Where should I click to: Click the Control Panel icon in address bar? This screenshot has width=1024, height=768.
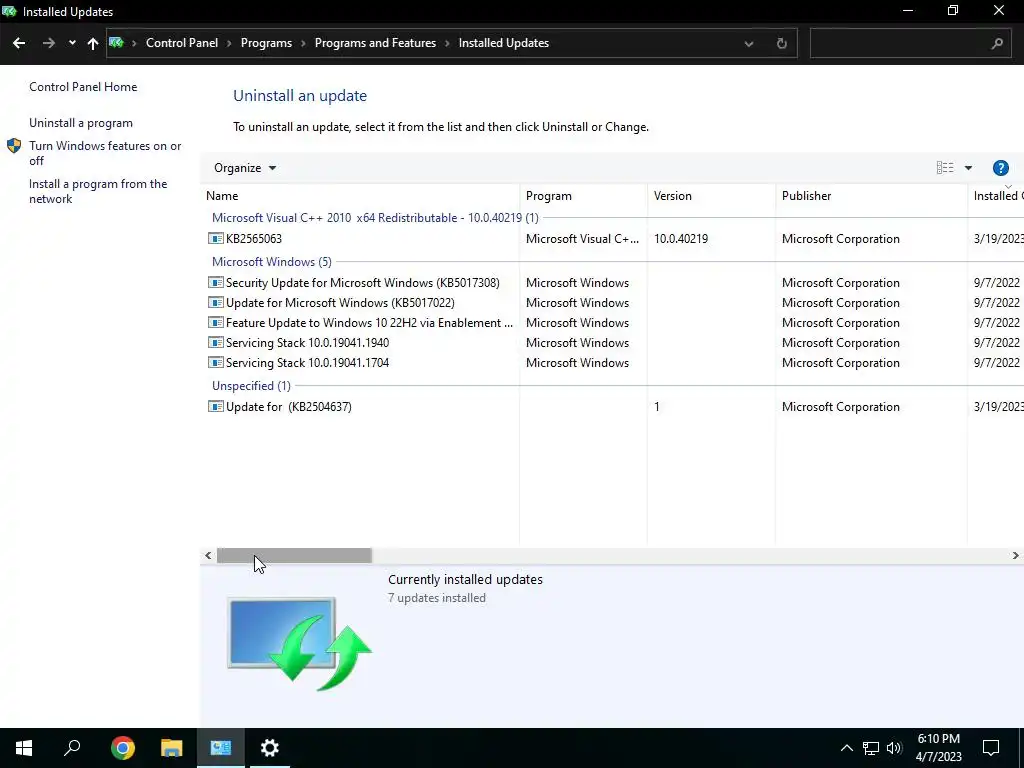tap(116, 43)
